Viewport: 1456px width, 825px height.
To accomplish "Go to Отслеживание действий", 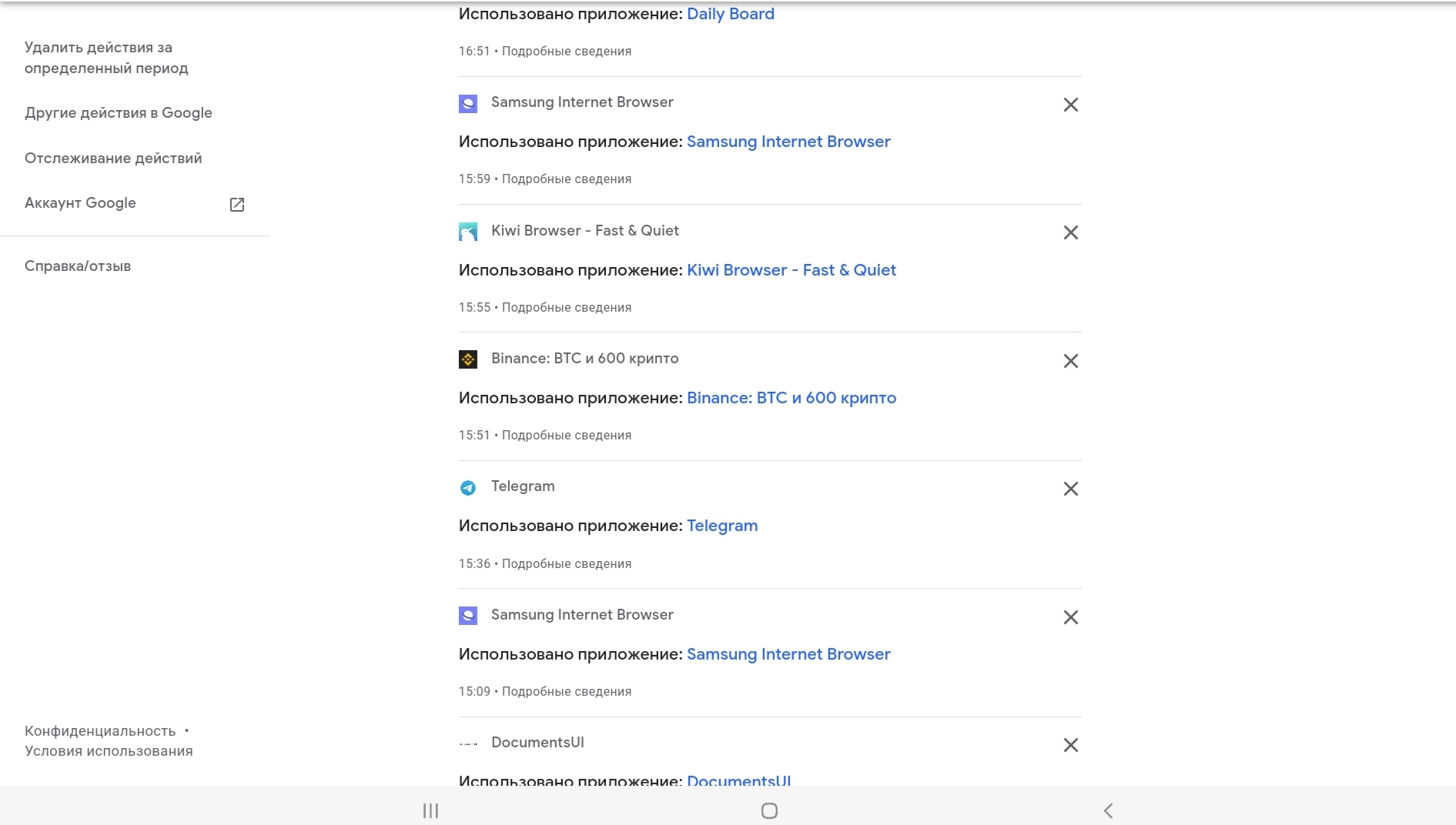I will tap(113, 158).
